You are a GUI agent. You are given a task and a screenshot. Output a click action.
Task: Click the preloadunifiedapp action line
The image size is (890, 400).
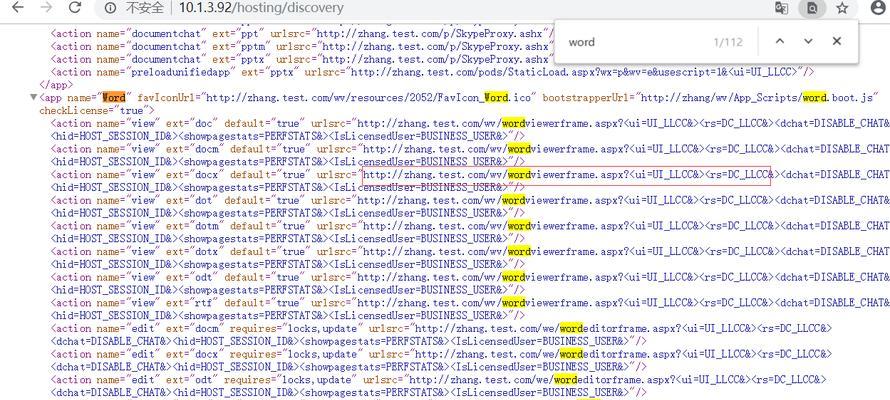(433, 72)
